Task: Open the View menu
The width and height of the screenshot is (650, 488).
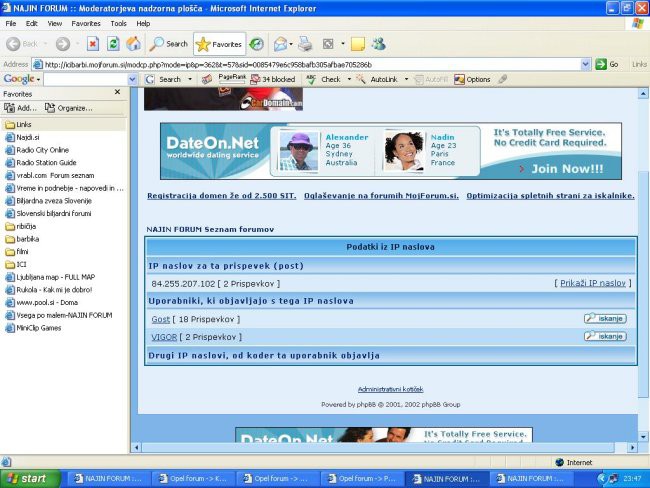Action: 54,24
